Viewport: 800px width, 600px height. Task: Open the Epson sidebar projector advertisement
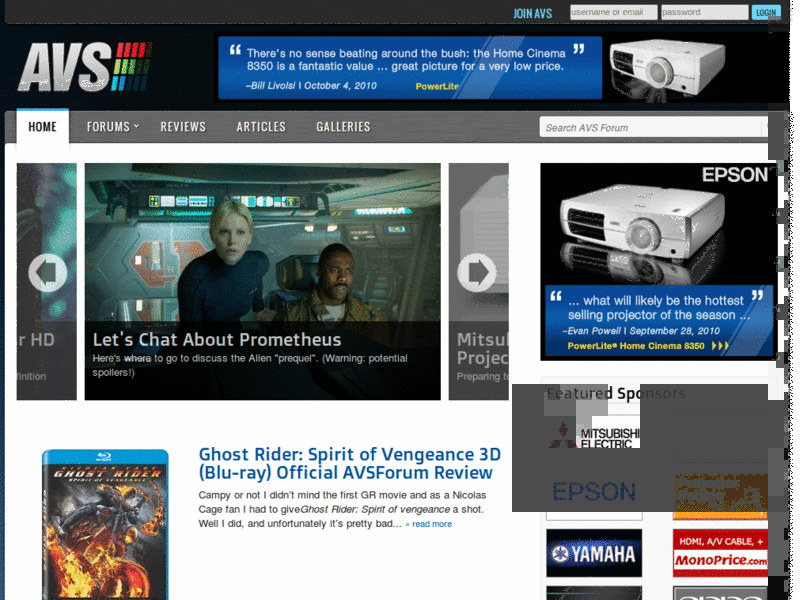(658, 262)
